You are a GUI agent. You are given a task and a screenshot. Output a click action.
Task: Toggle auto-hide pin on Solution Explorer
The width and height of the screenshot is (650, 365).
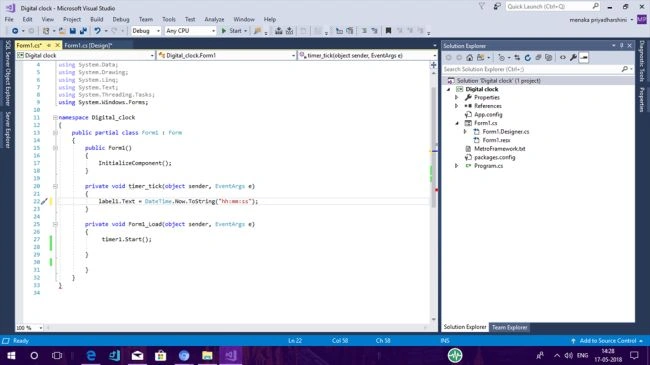tap(621, 46)
